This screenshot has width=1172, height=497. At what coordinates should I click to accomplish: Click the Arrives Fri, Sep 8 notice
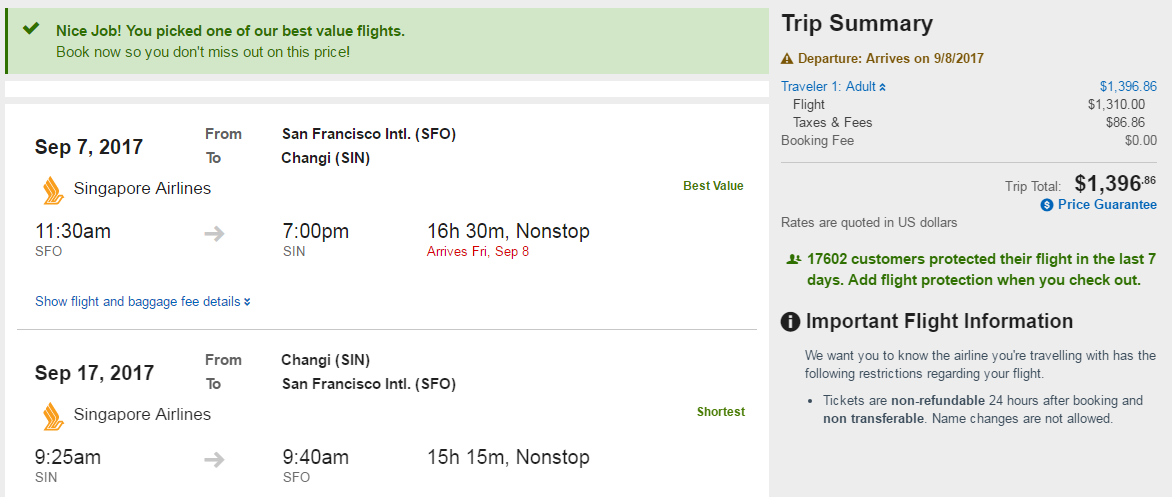coord(478,252)
